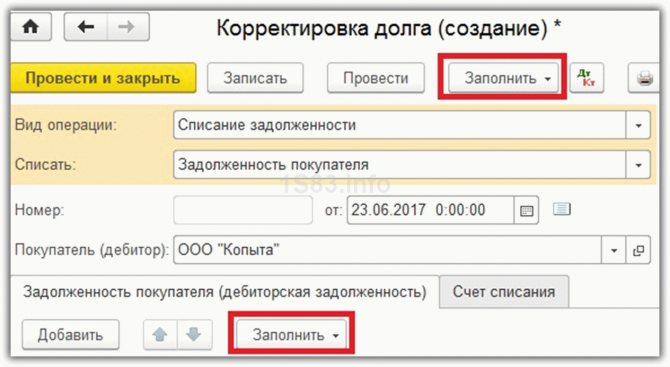
Task: Click the note icon beside date
Action: point(561,209)
